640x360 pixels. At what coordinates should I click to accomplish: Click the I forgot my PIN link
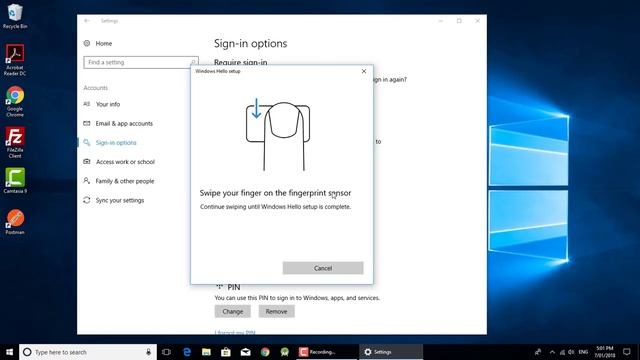(235, 333)
